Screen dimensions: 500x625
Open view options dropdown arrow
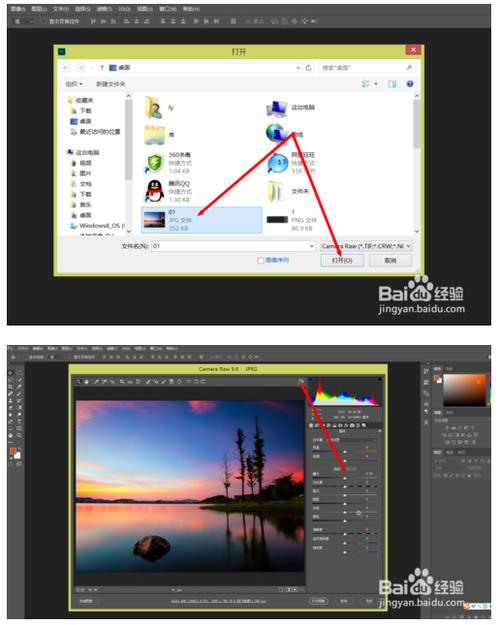[x=376, y=84]
